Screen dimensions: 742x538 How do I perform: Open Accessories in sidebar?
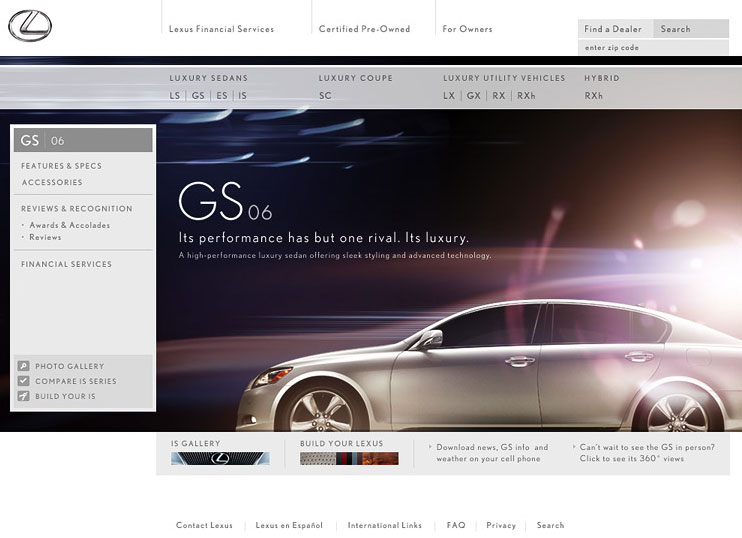pos(52,182)
